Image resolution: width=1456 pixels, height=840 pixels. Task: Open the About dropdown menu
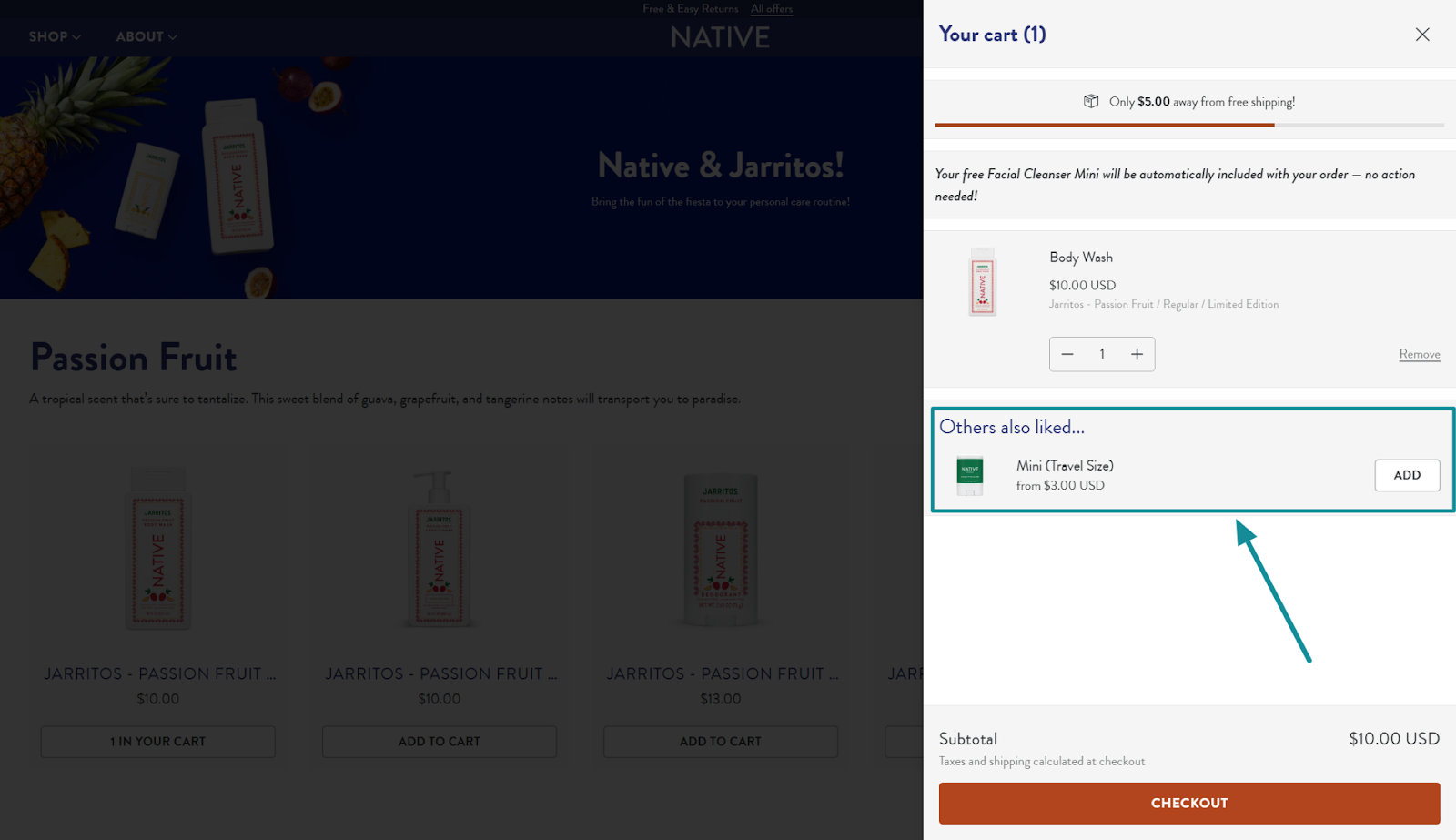click(x=147, y=36)
